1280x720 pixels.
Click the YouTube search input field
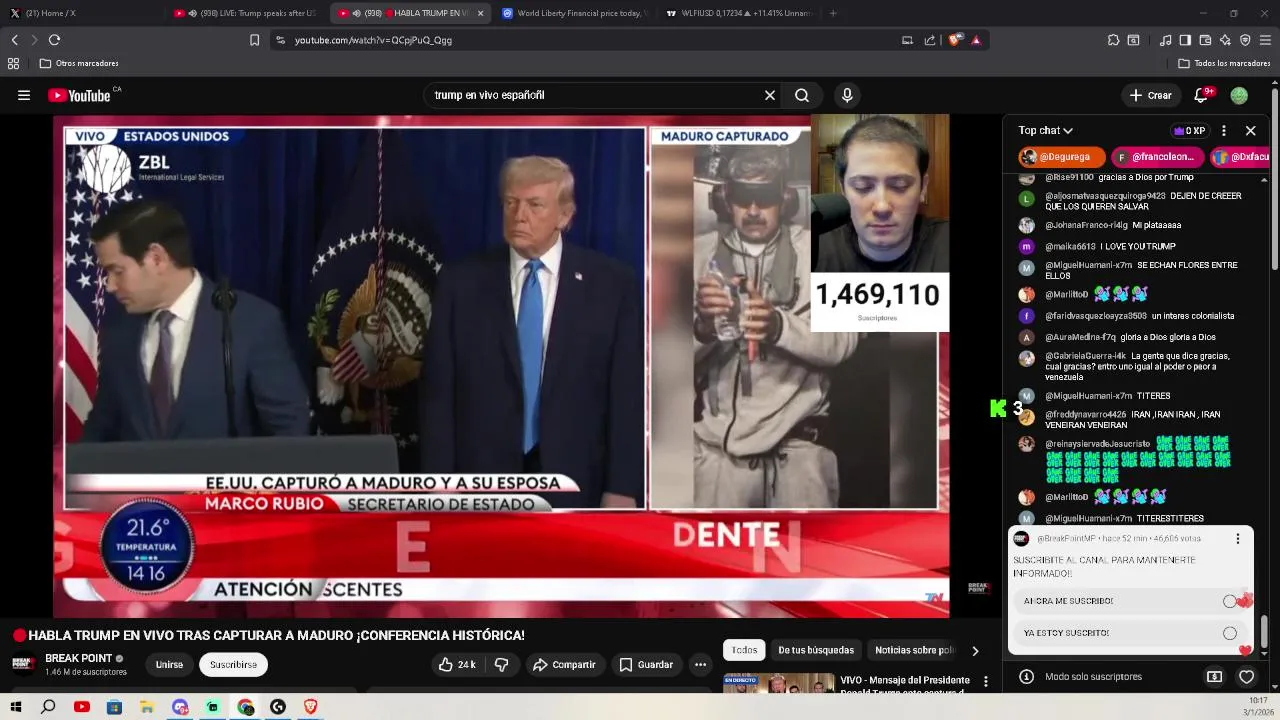595,95
